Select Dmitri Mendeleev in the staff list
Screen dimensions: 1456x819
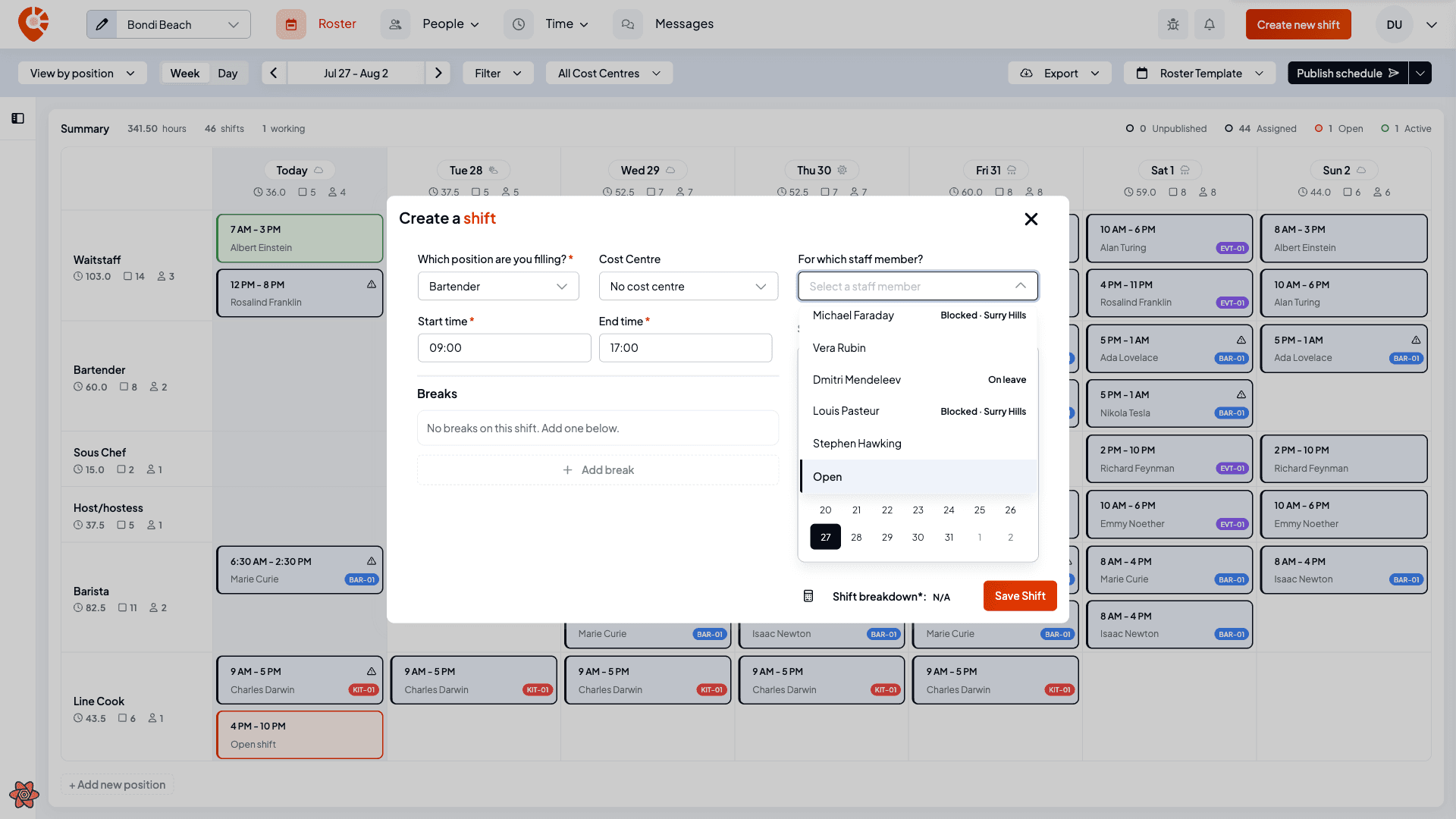tap(918, 379)
